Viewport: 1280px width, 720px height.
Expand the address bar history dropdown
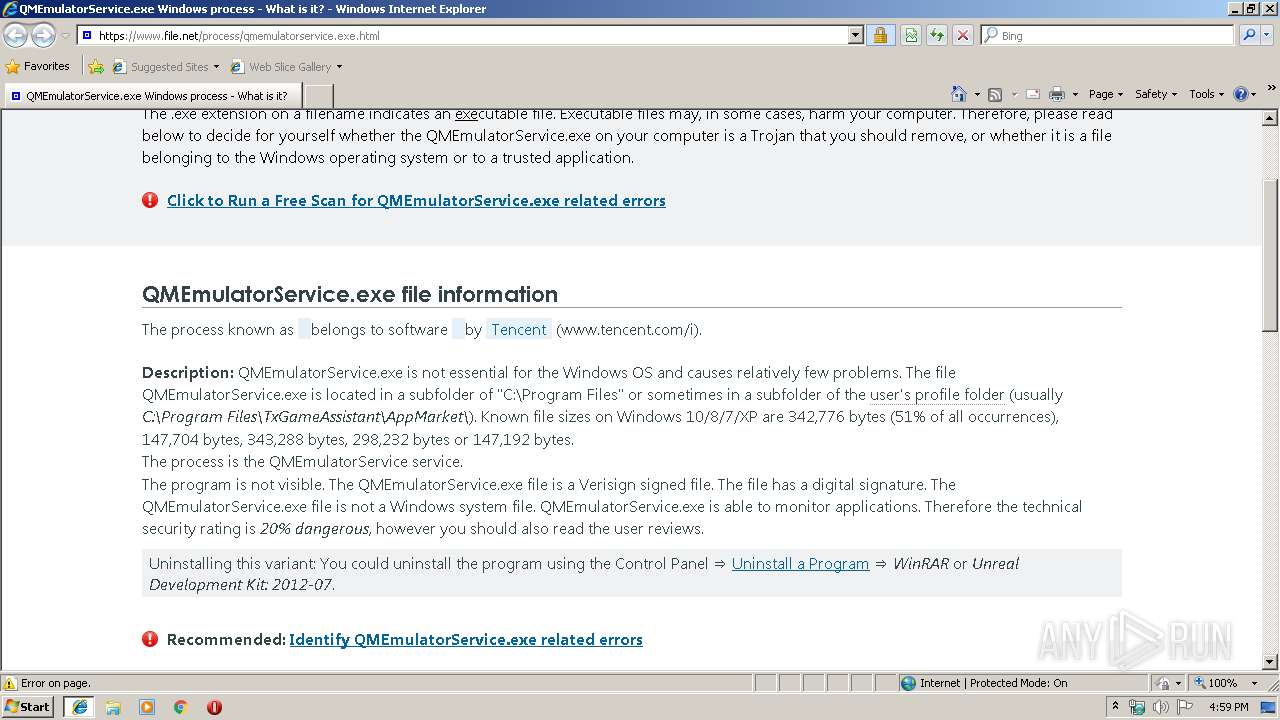point(855,35)
